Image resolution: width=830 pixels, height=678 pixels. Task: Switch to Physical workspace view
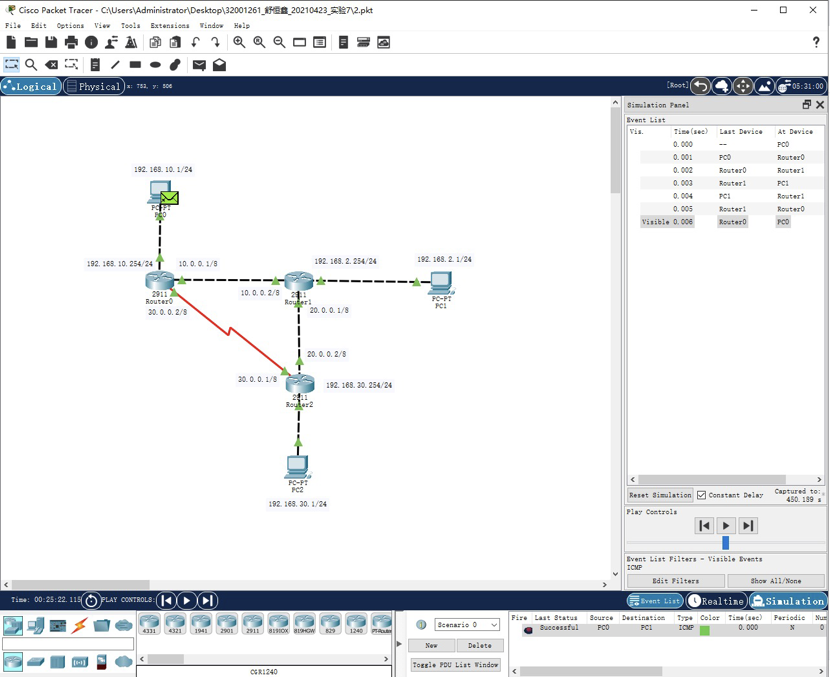click(93, 87)
